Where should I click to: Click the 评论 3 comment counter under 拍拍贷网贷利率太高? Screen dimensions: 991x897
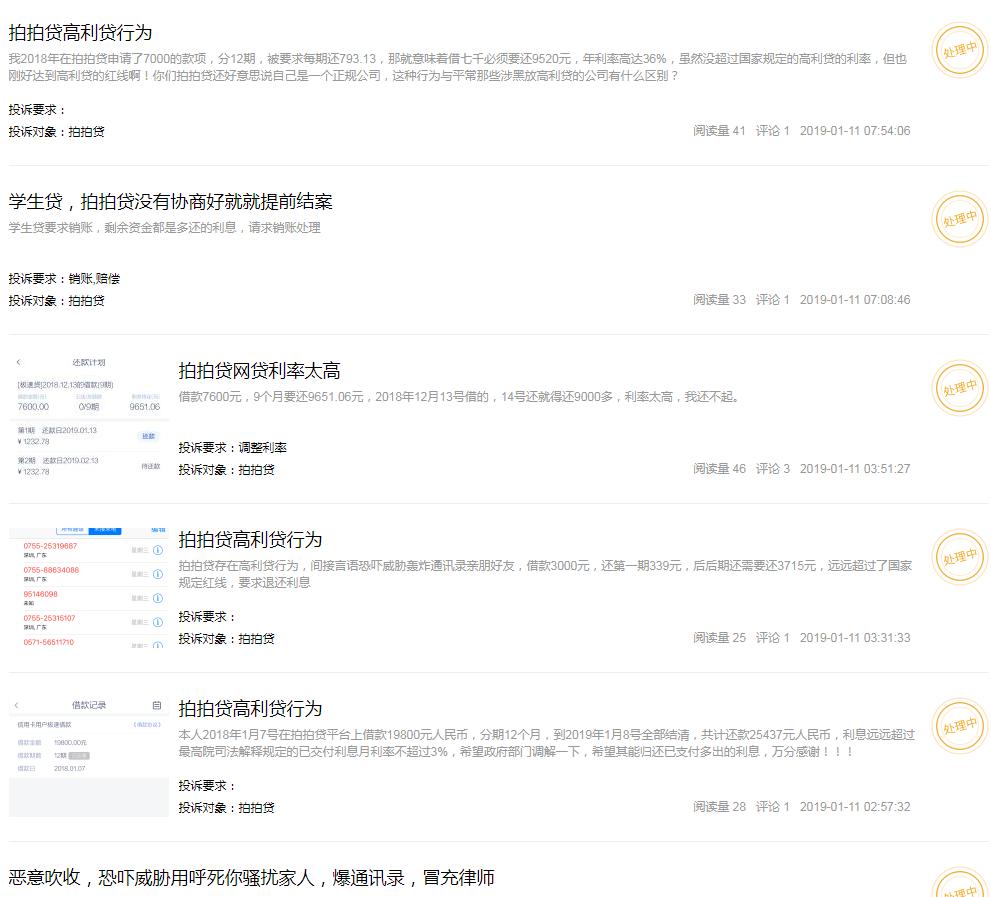(x=772, y=468)
